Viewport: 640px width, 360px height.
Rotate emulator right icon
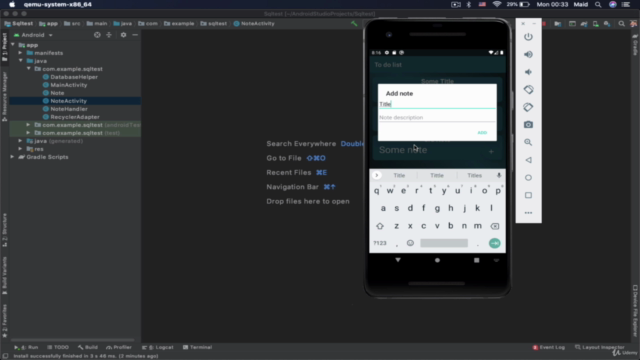tap(528, 107)
